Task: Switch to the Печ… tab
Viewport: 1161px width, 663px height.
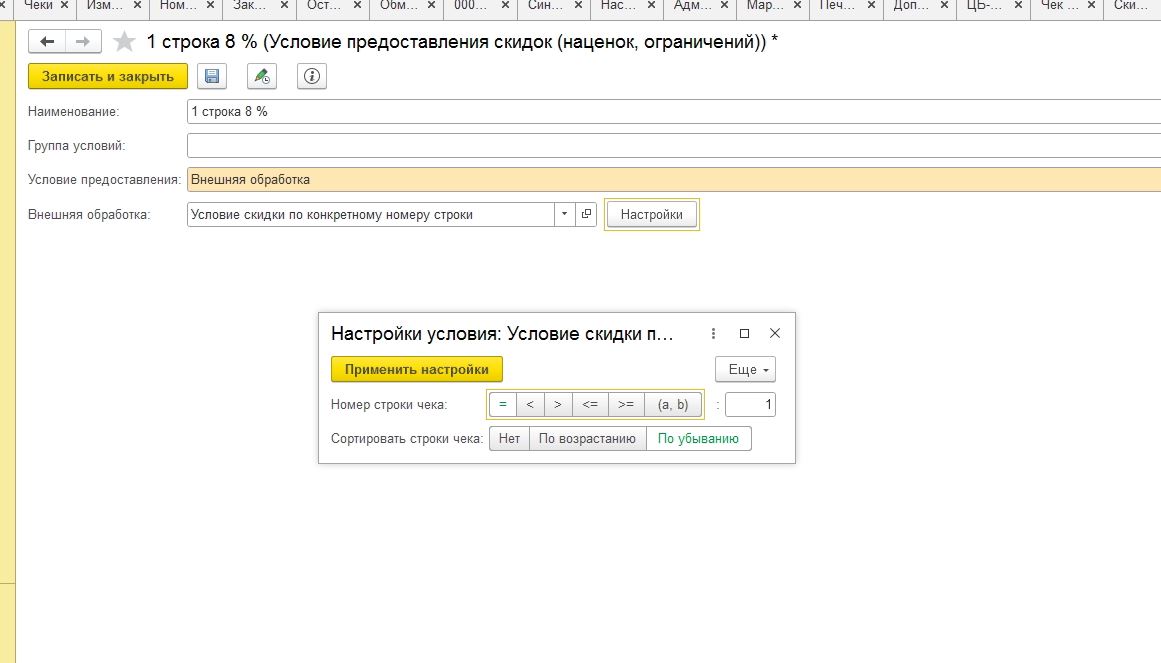Action: click(837, 5)
